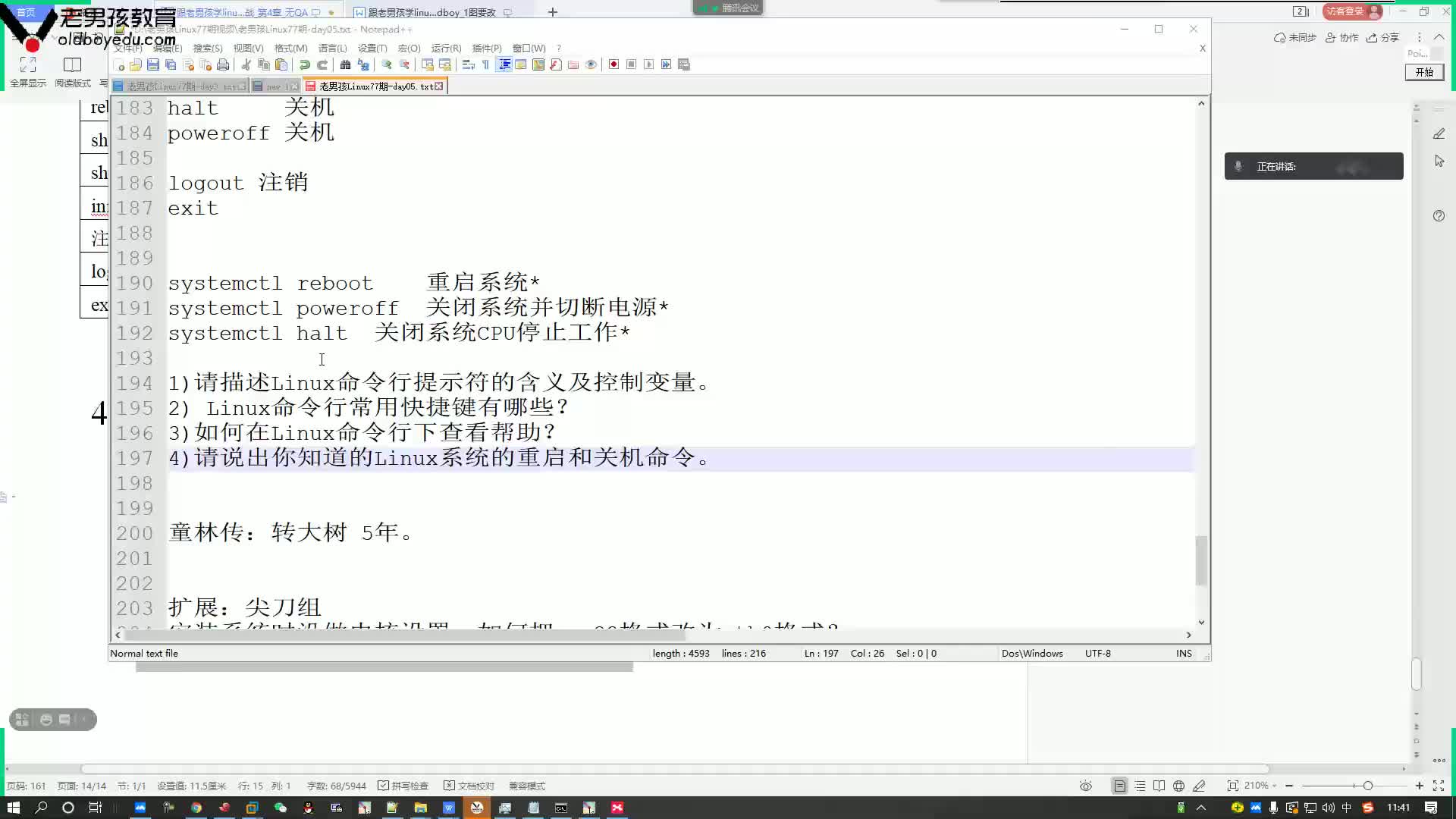The height and width of the screenshot is (819, 1456).
Task: Open the WPS help question-mark icon
Action: (1439, 216)
